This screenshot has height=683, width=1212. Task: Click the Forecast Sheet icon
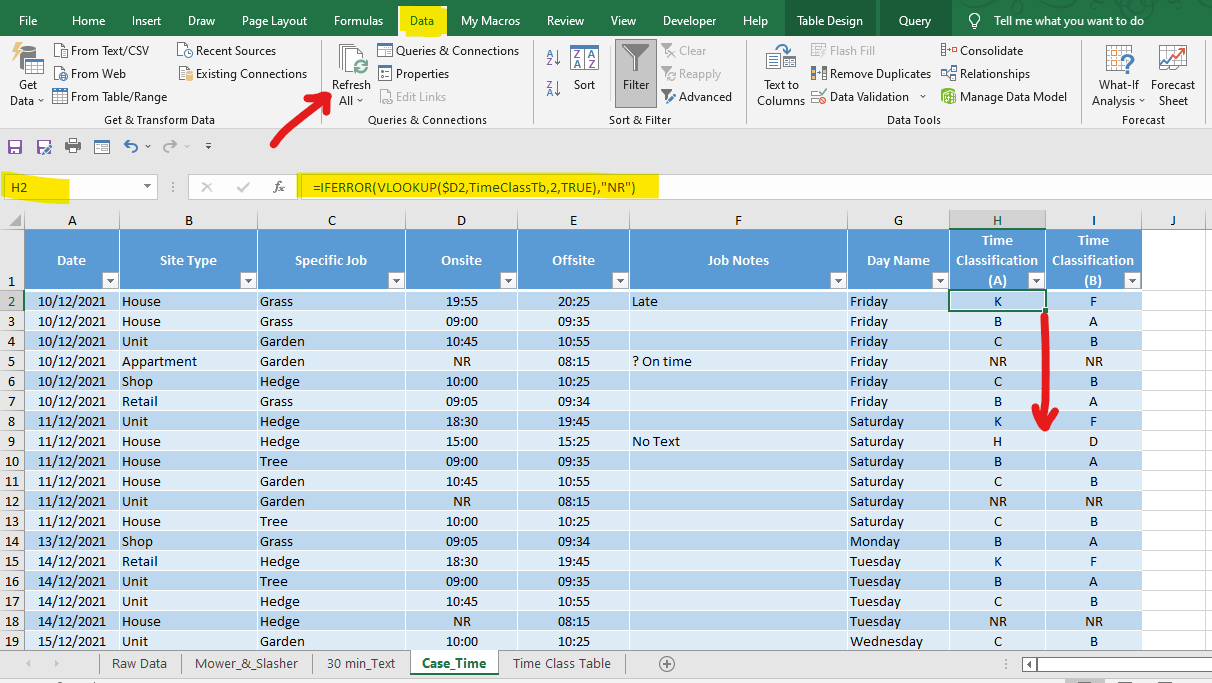[1172, 74]
